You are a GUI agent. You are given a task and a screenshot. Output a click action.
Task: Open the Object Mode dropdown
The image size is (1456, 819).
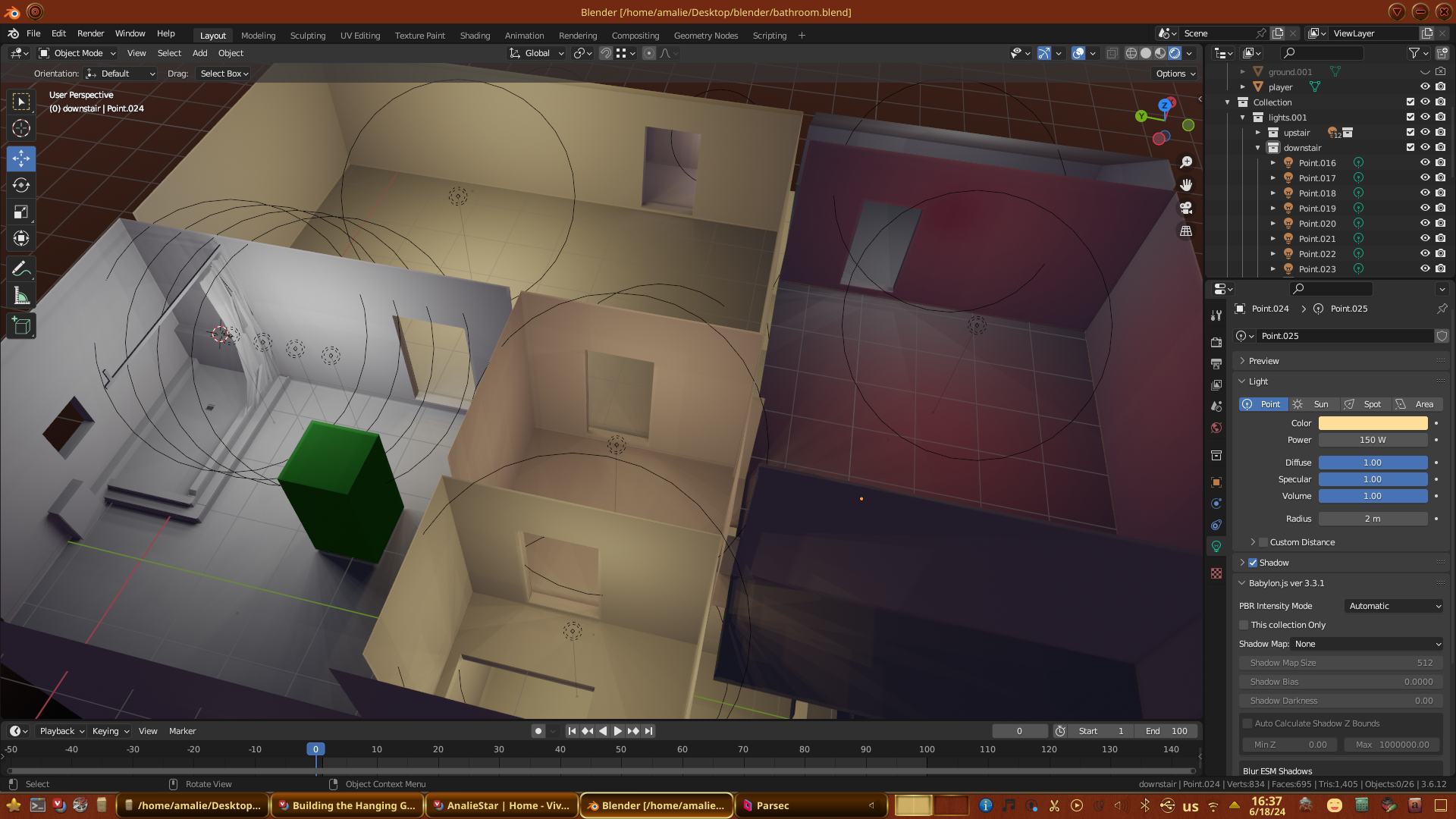click(78, 53)
